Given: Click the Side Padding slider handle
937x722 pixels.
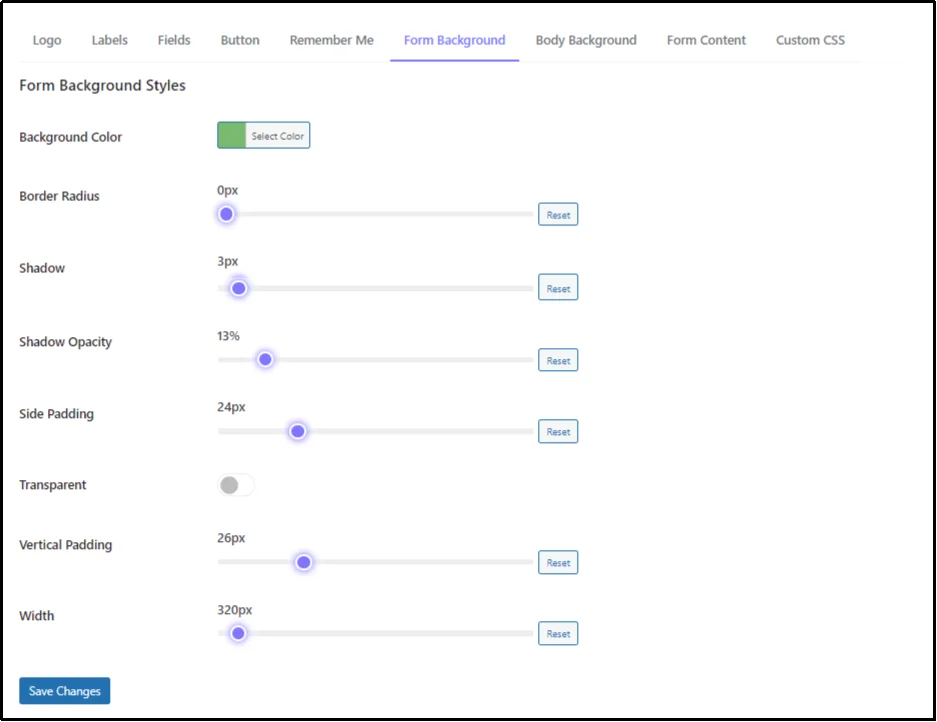Looking at the screenshot, I should [x=297, y=432].
